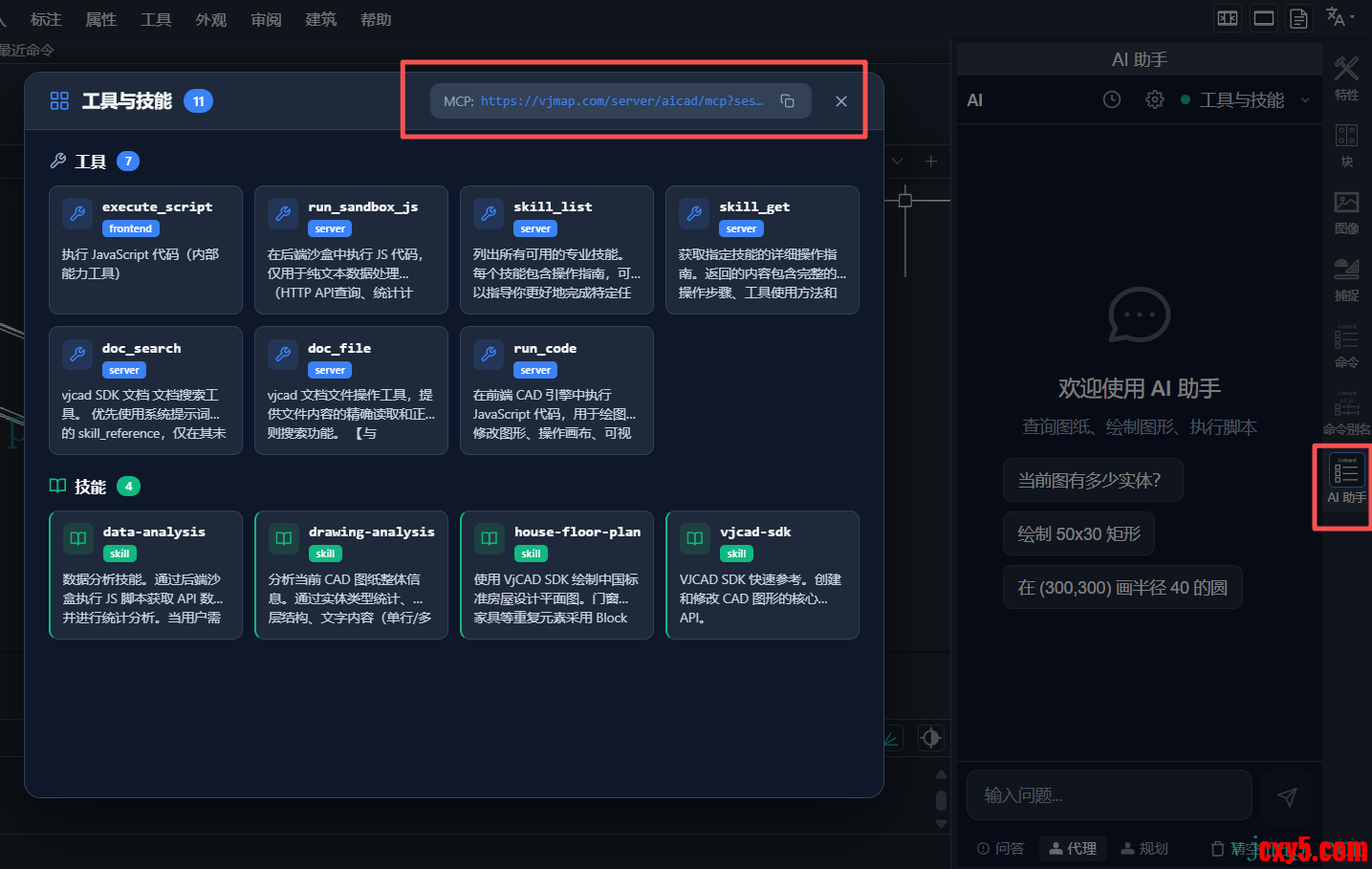This screenshot has height=869, width=1372.
Task: Switch to 问答 Q&A mode
Action: click(x=1001, y=848)
